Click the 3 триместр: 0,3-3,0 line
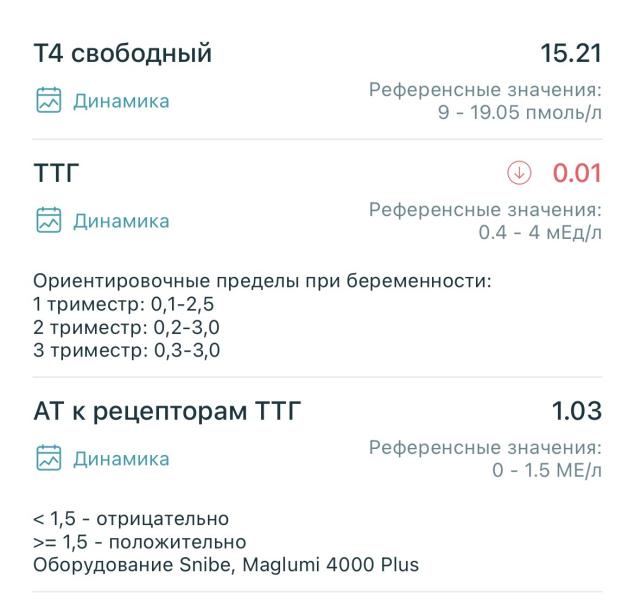634x600 pixels. tap(127, 350)
